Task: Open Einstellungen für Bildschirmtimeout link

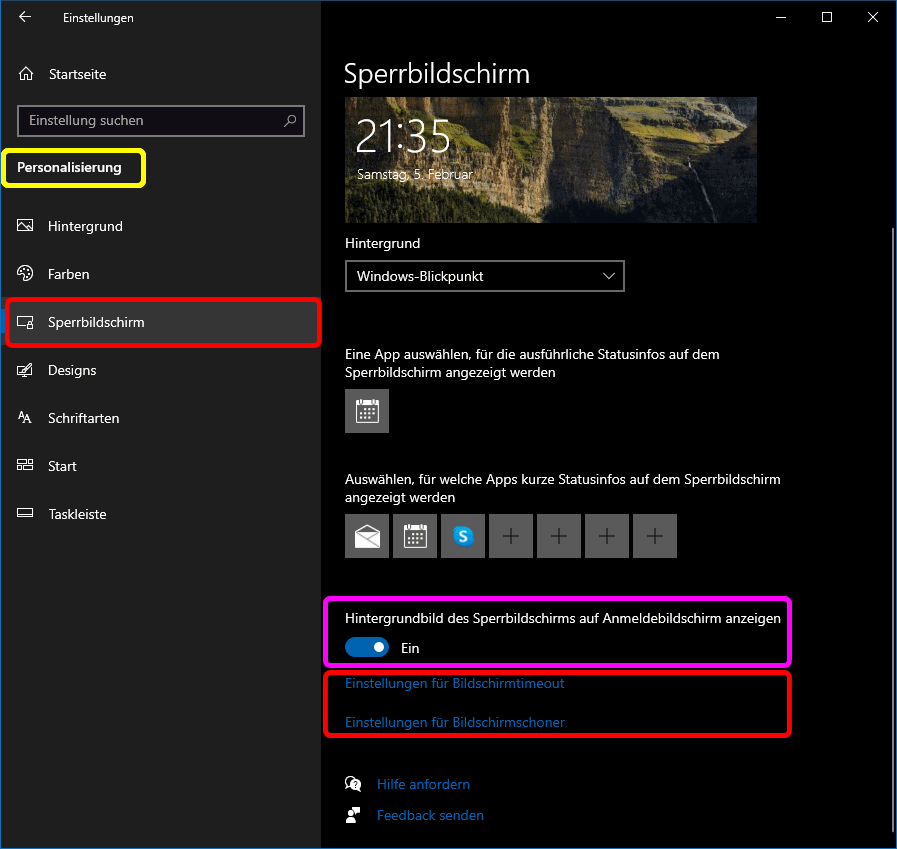Action: (455, 684)
